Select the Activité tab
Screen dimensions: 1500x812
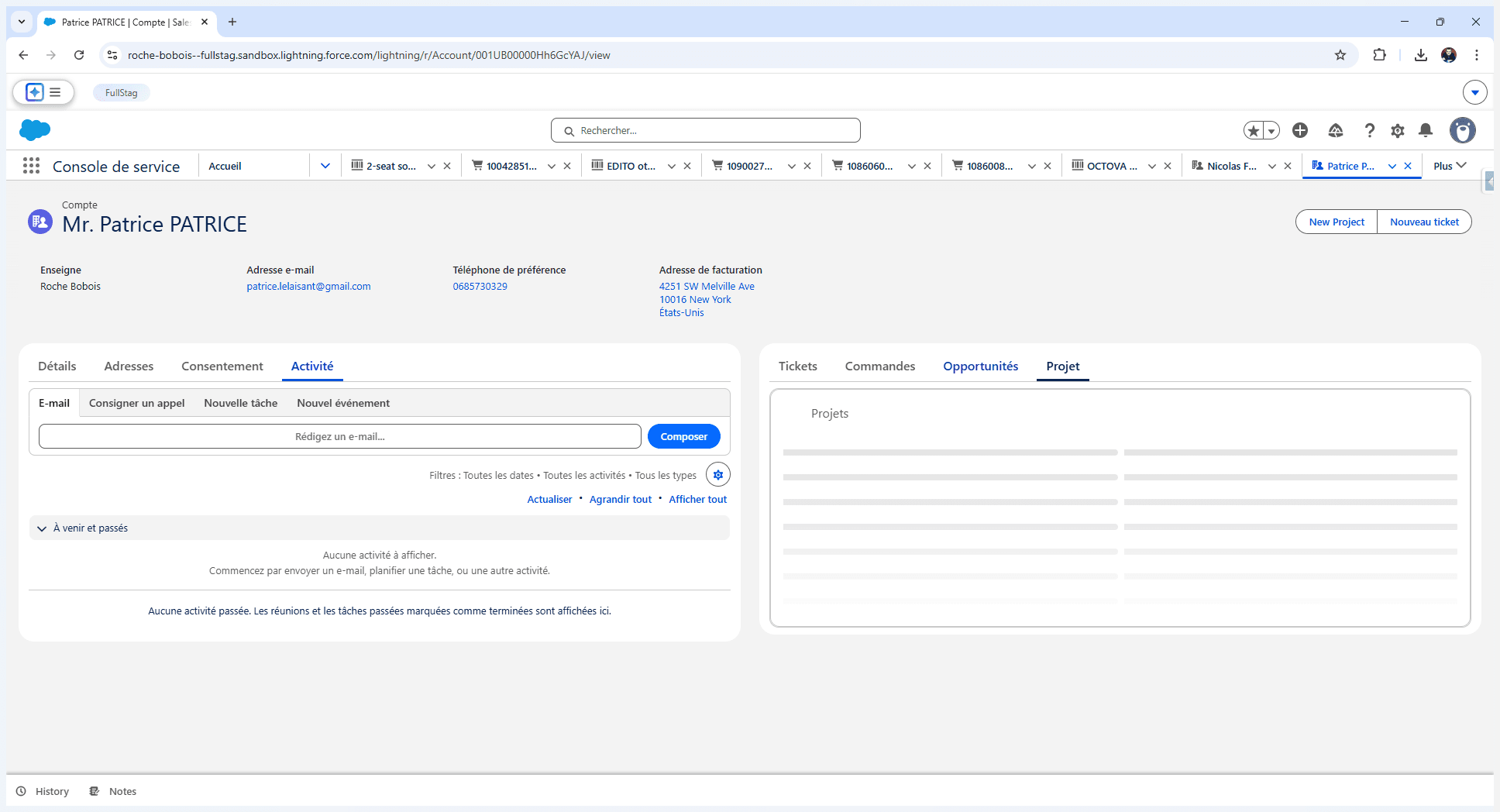(312, 366)
